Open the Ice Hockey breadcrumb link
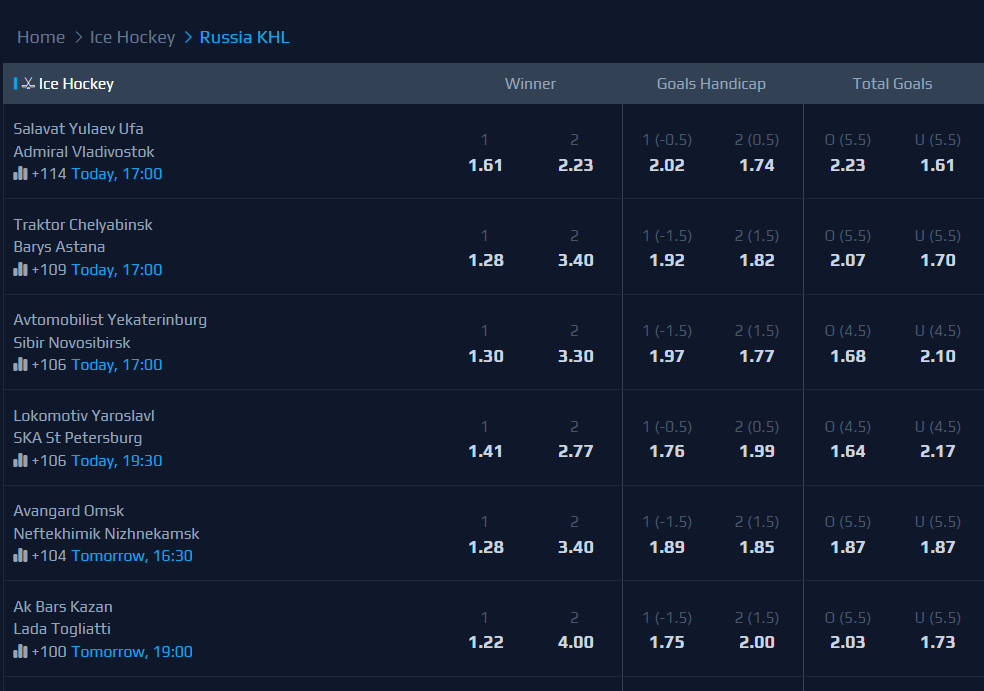 click(132, 37)
